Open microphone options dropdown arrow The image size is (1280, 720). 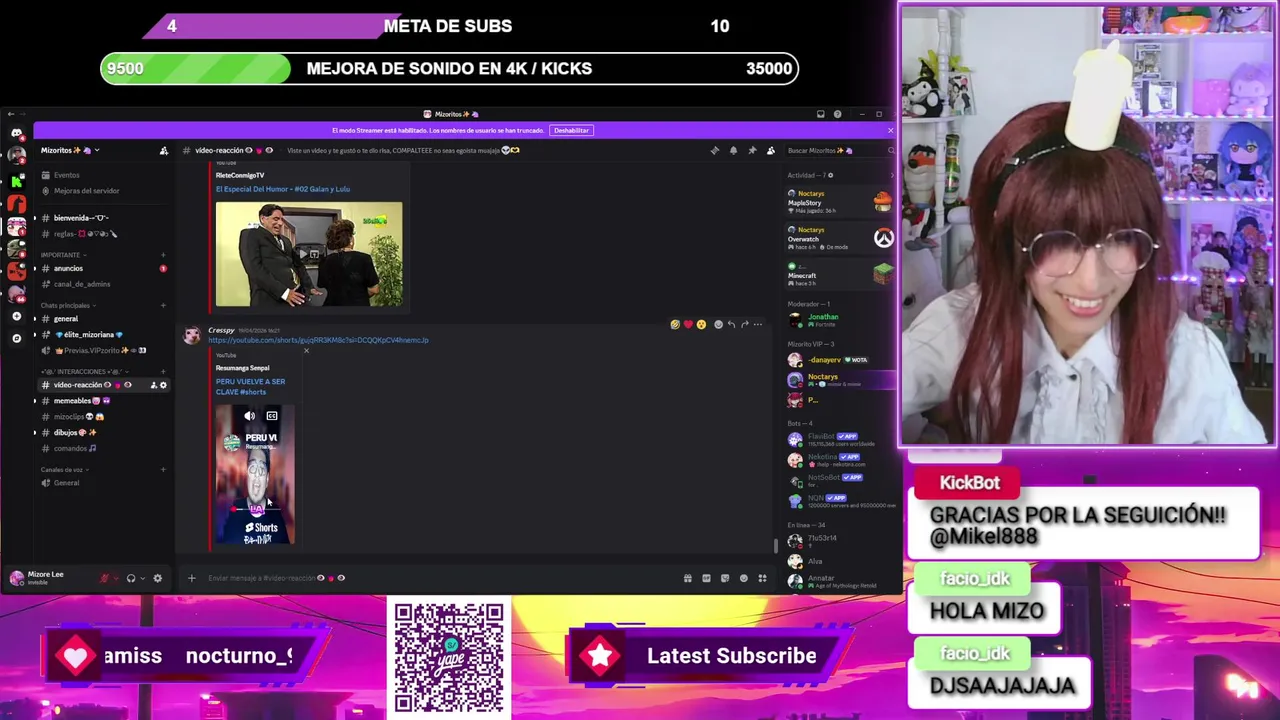coord(115,578)
